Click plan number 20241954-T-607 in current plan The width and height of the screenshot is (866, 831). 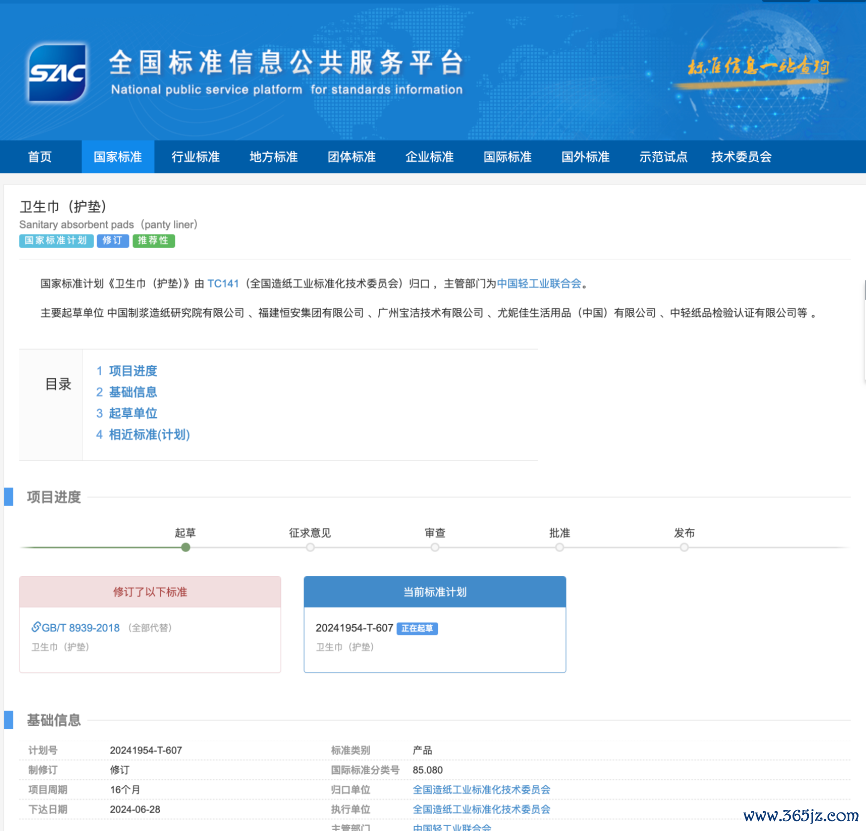pyautogui.click(x=354, y=628)
